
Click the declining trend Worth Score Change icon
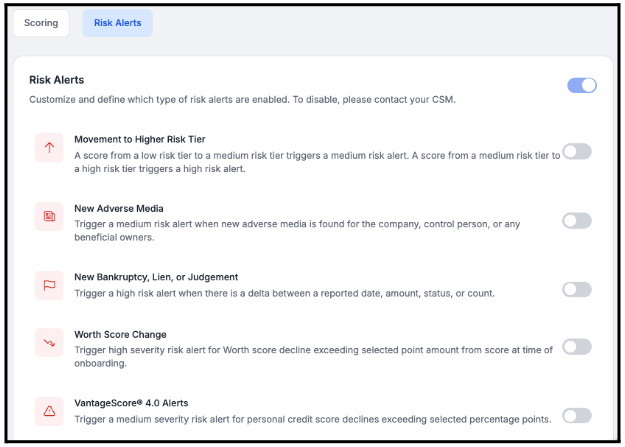(x=49, y=343)
